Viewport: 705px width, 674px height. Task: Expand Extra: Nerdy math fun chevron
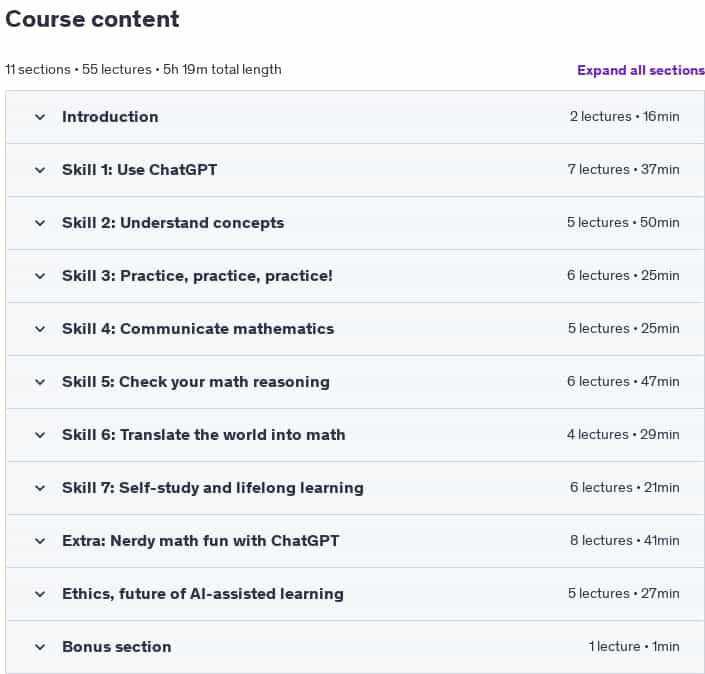pyautogui.click(x=40, y=541)
